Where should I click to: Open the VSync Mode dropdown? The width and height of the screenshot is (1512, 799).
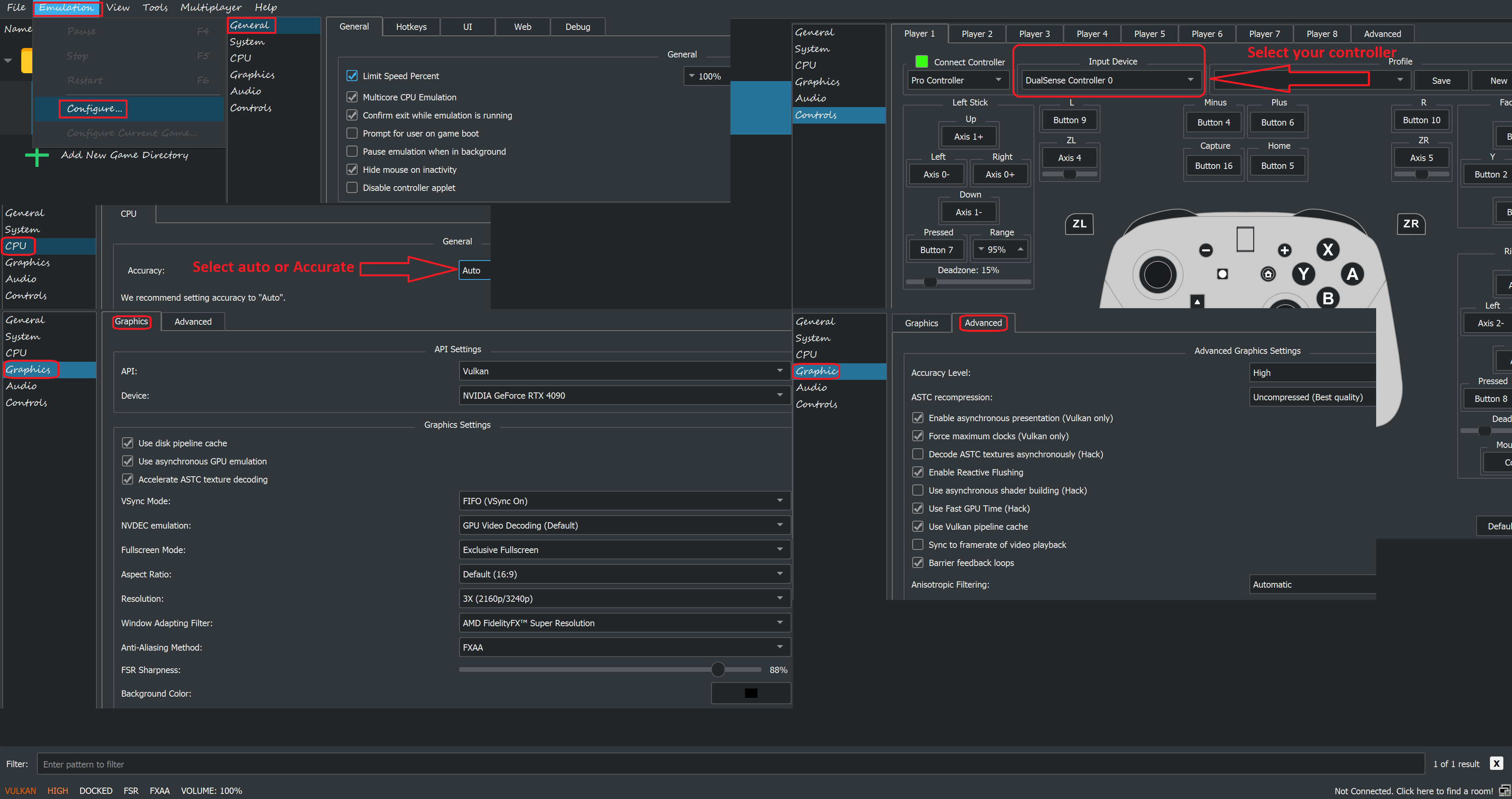pos(624,501)
